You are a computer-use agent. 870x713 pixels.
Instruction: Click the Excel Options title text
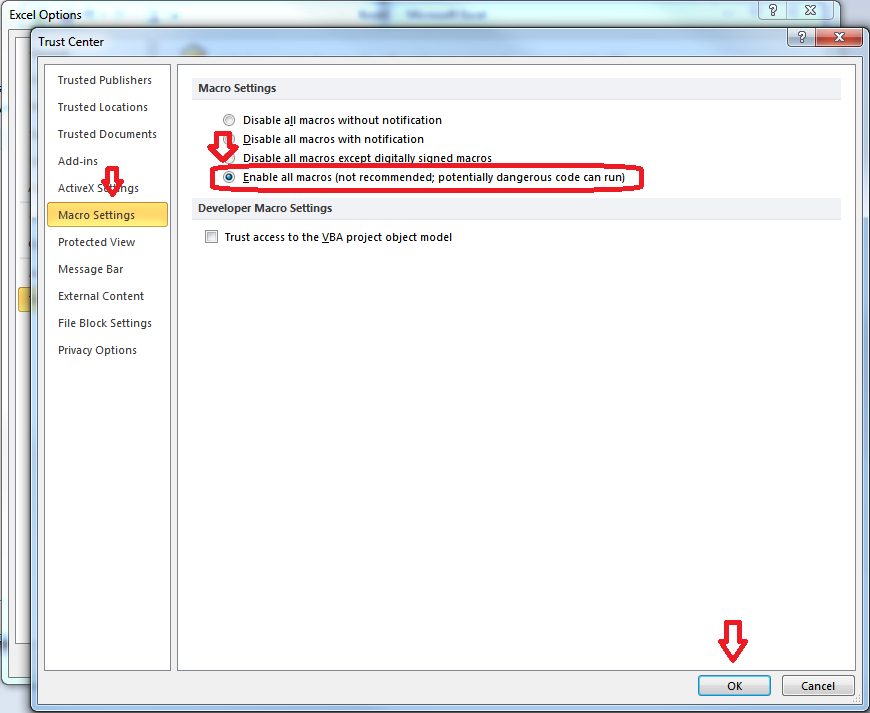click(45, 14)
